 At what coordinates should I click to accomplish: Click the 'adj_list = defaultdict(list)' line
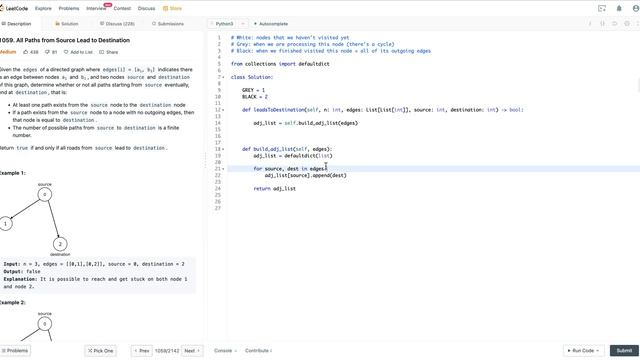coord(293,156)
